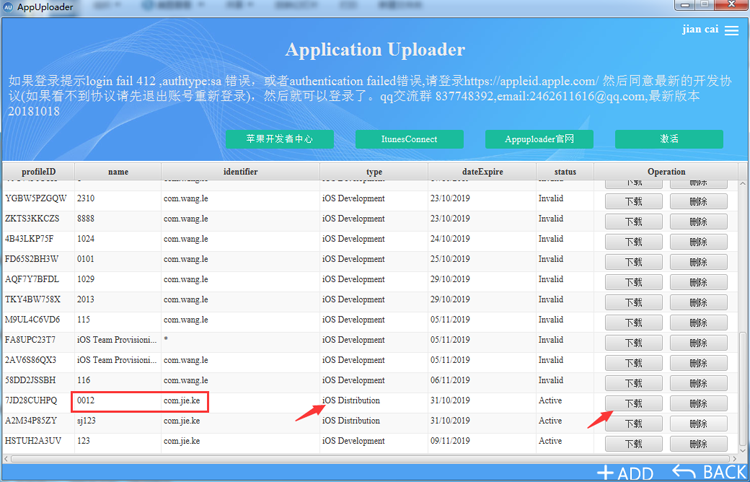Click vertical scrollbar up arrow
Screen dimensions: 750x482
point(743,184)
